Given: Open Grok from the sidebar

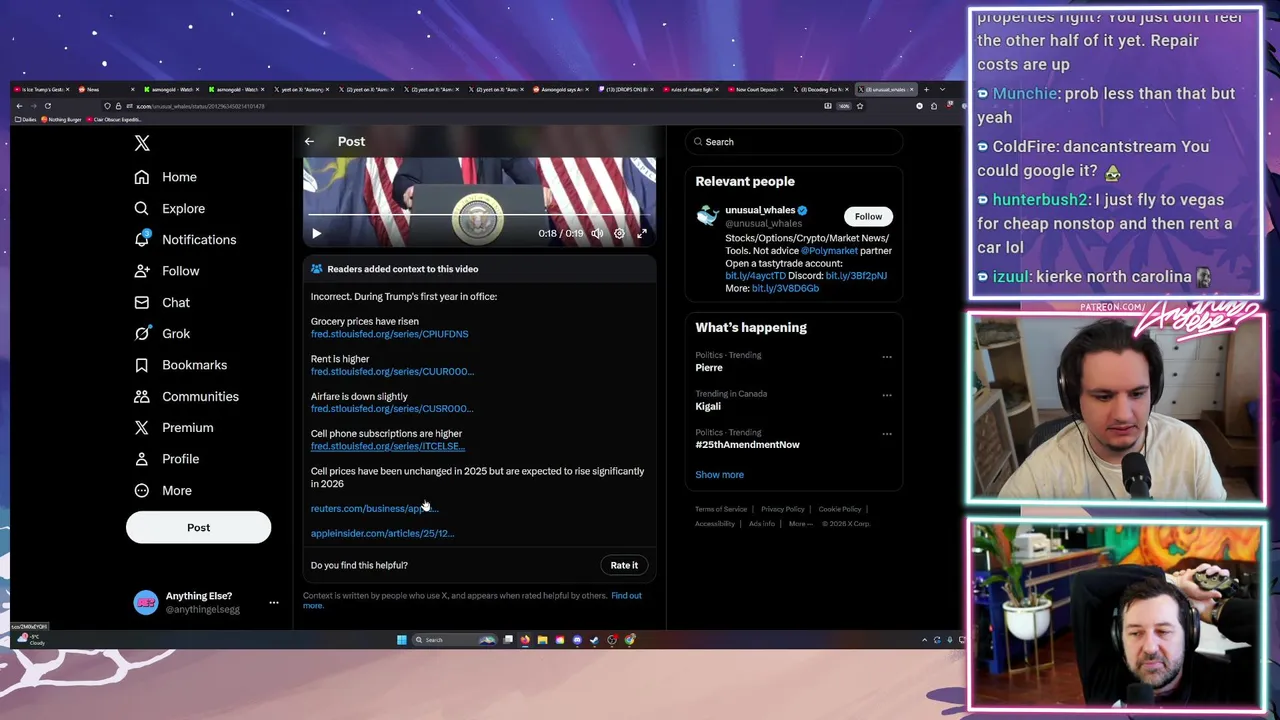Looking at the screenshot, I should click(162, 334).
